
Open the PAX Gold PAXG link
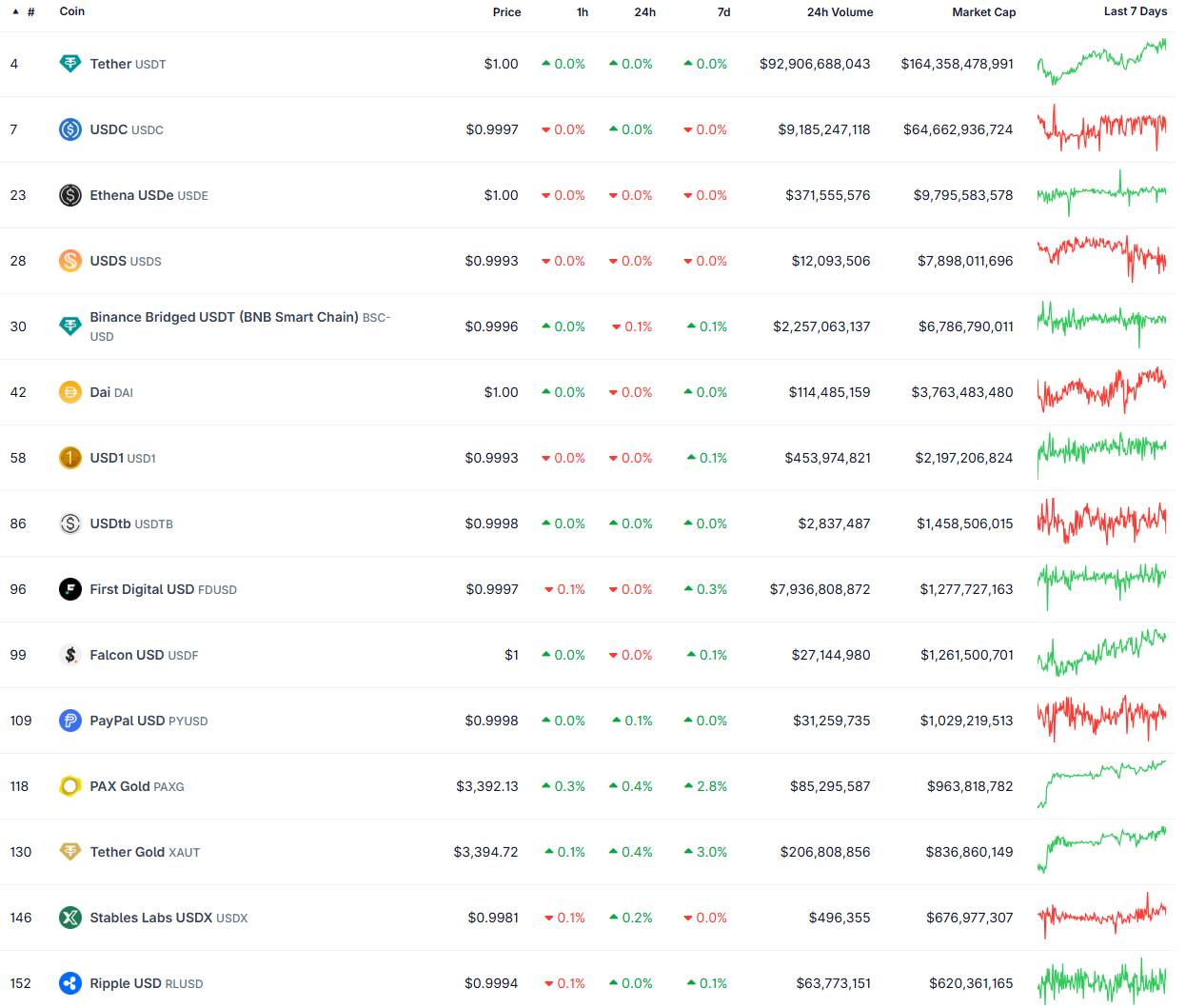[137, 786]
